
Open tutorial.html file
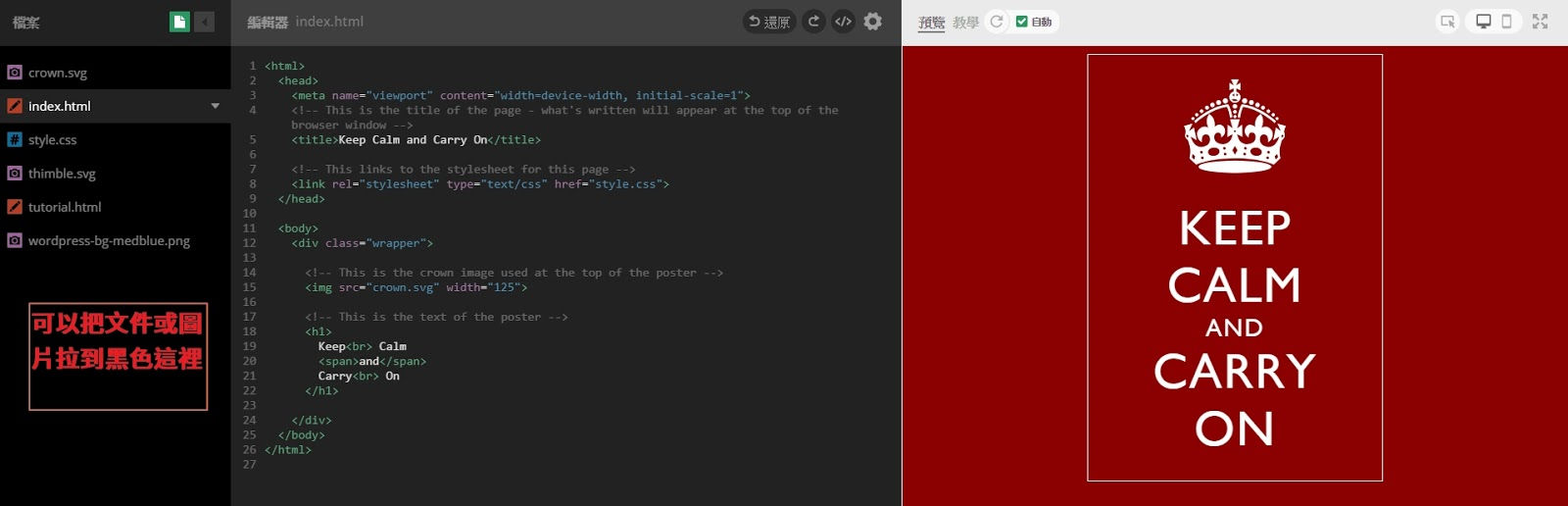pyautogui.click(x=65, y=207)
